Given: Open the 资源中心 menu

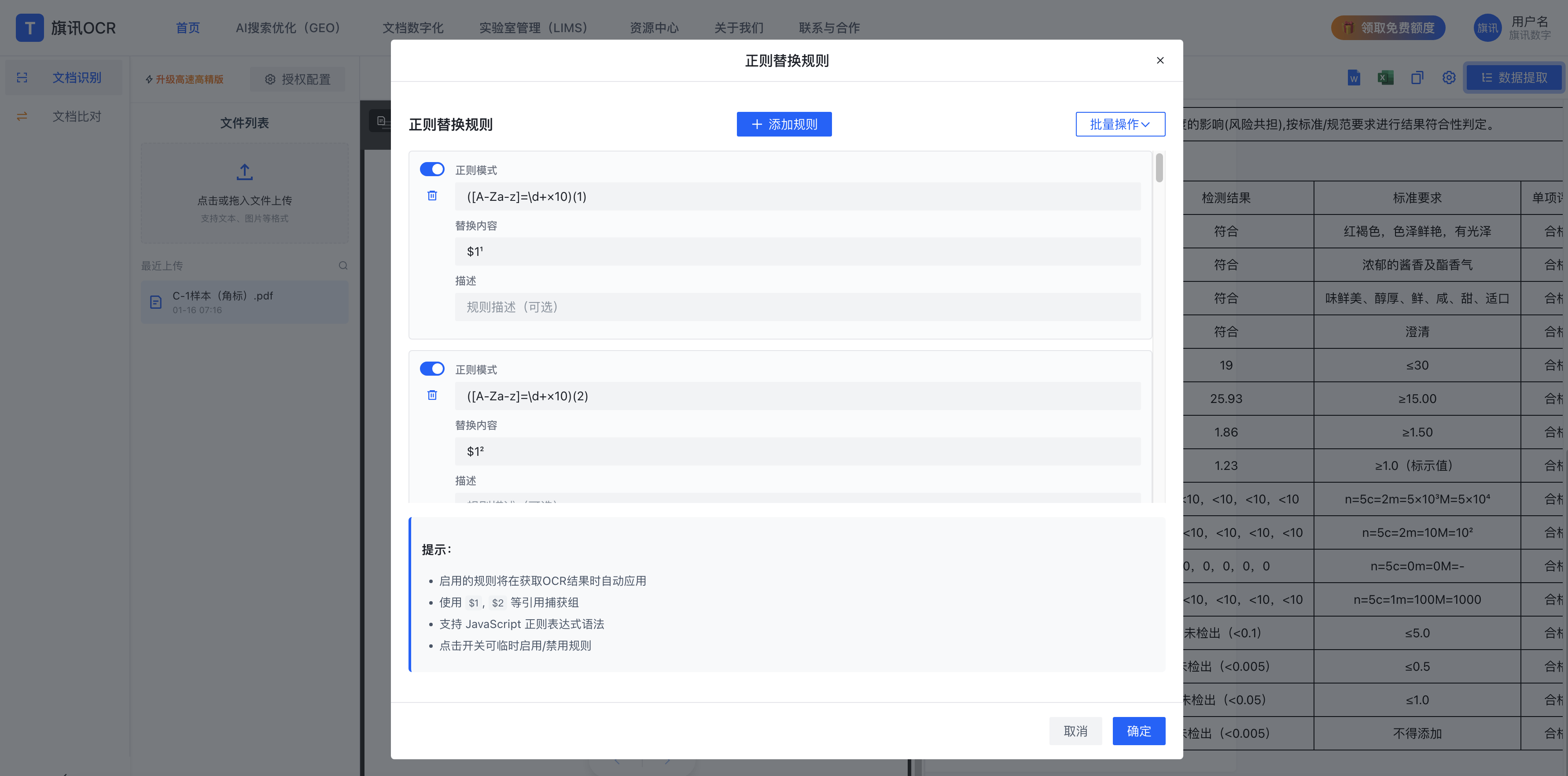Looking at the screenshot, I should click(654, 28).
